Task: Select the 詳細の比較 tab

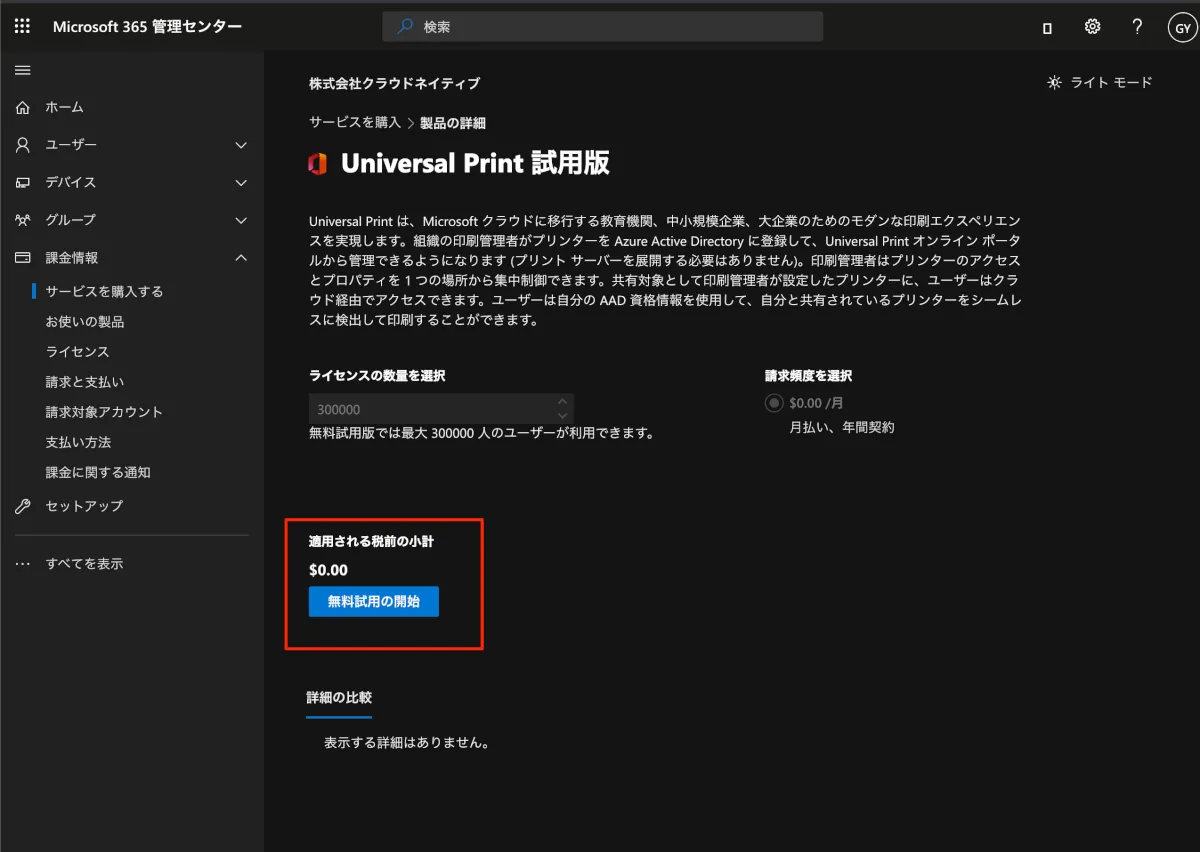Action: 339,697
